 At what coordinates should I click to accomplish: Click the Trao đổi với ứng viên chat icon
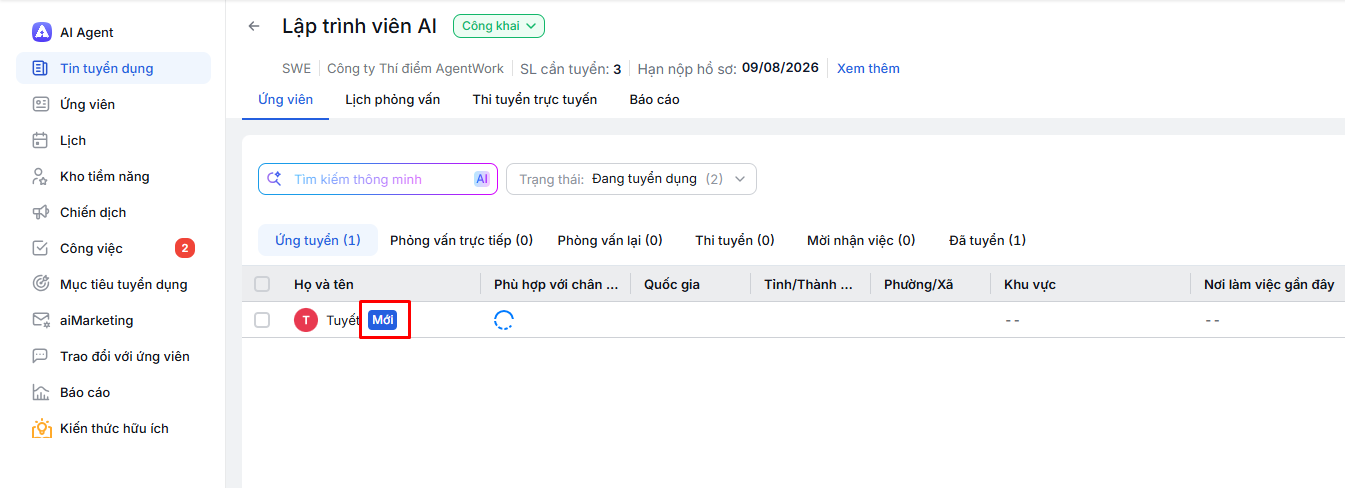[41, 356]
